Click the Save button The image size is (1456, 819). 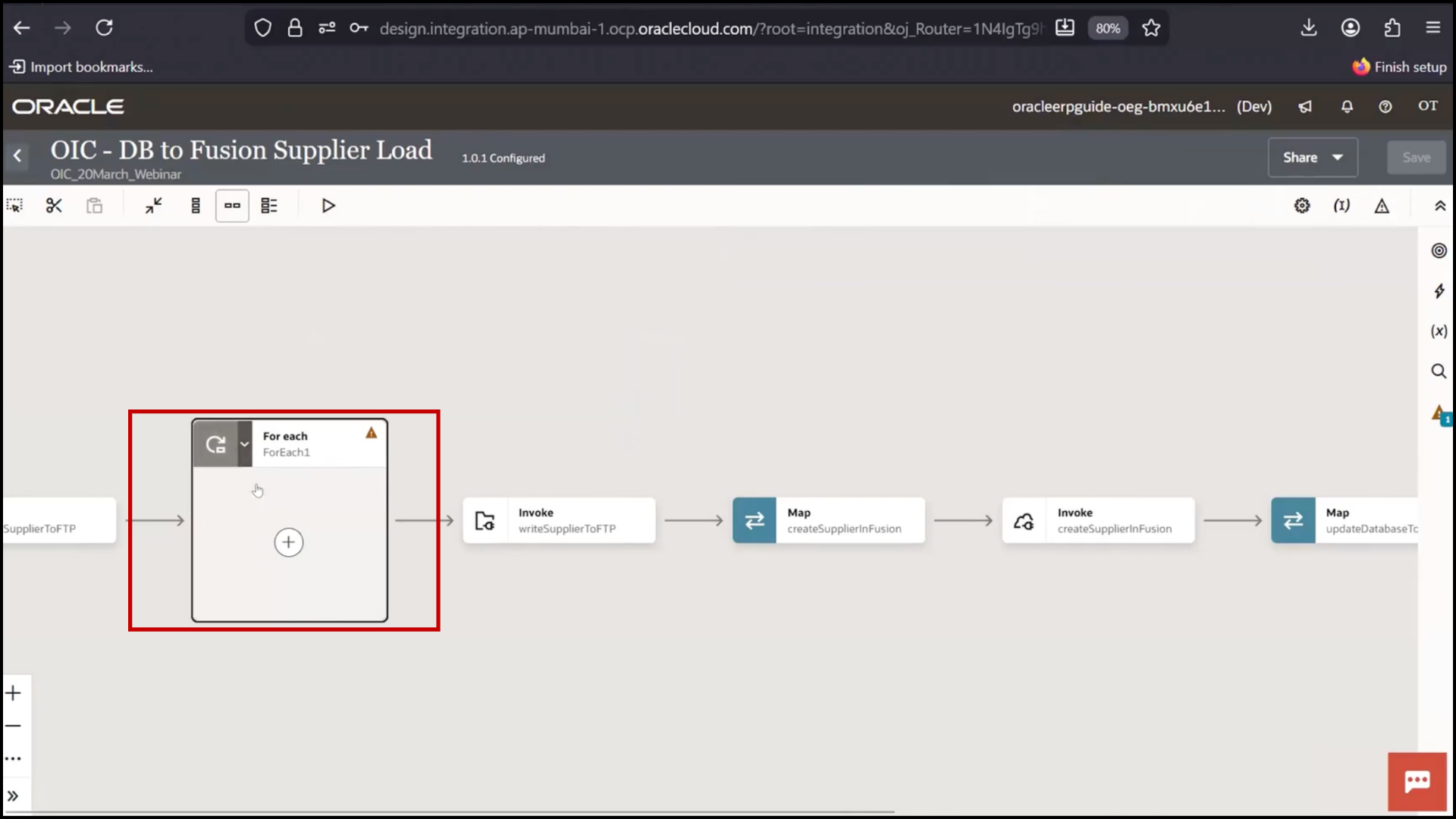(1416, 158)
